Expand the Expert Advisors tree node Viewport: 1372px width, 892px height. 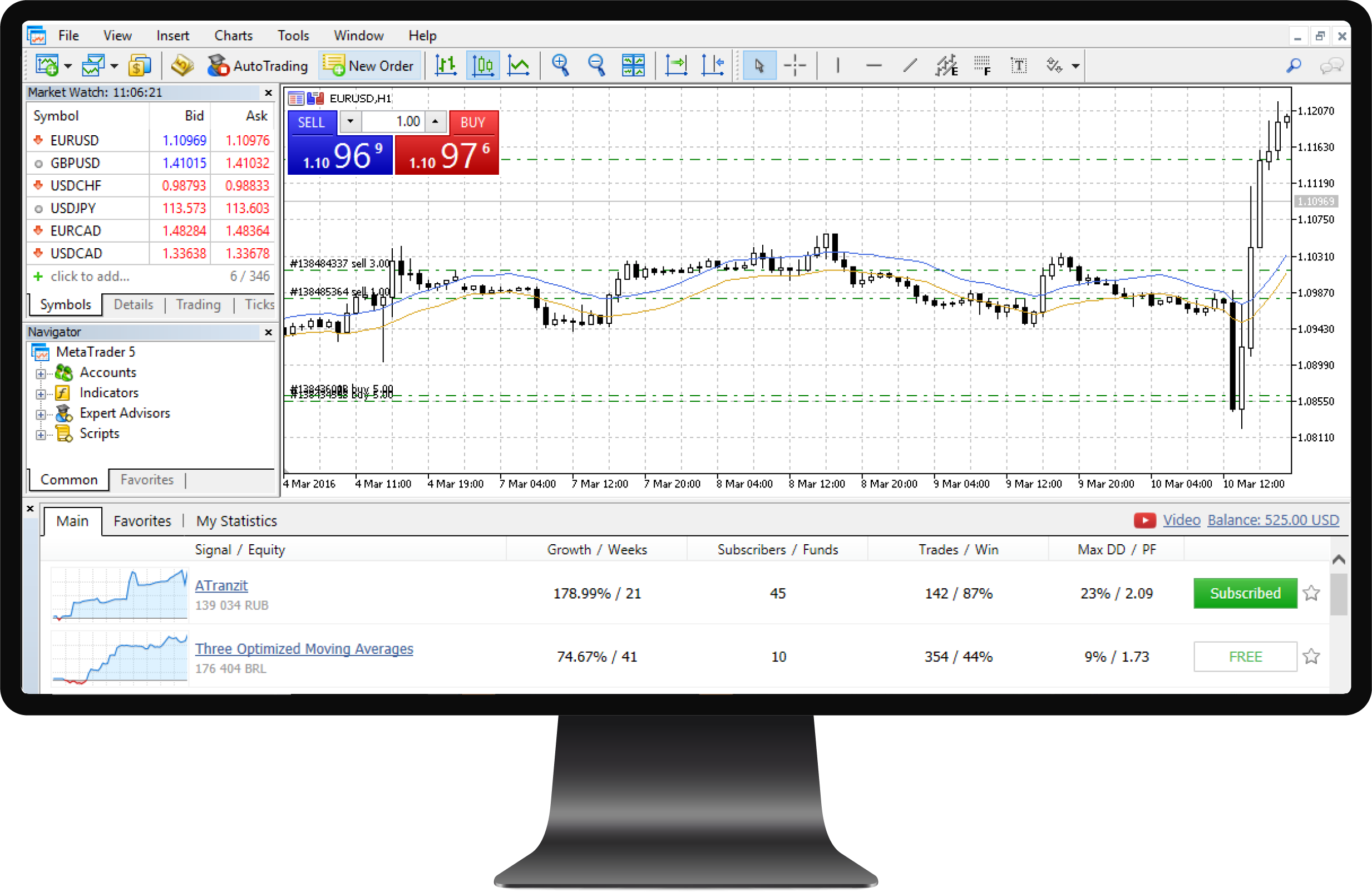click(41, 415)
